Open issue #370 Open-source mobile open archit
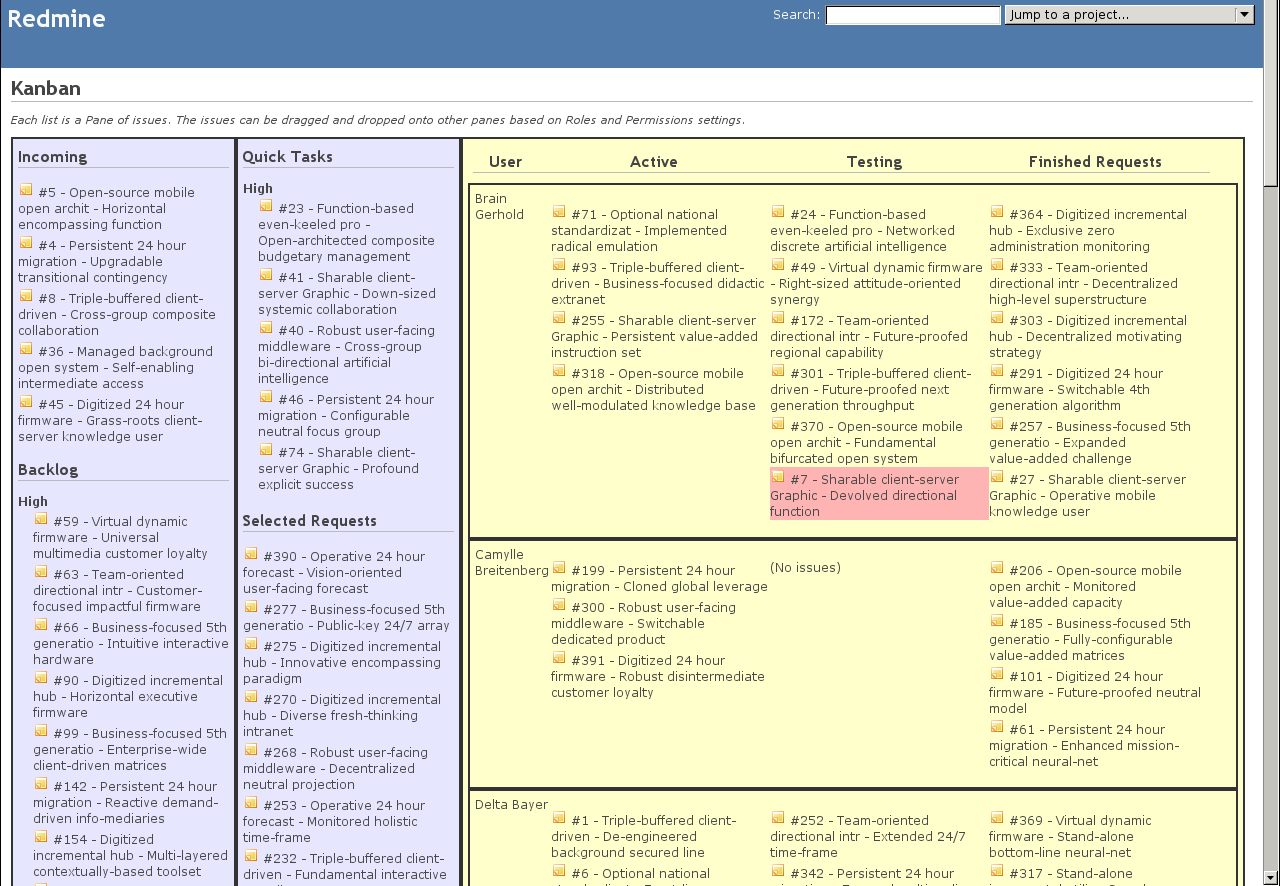 click(866, 443)
